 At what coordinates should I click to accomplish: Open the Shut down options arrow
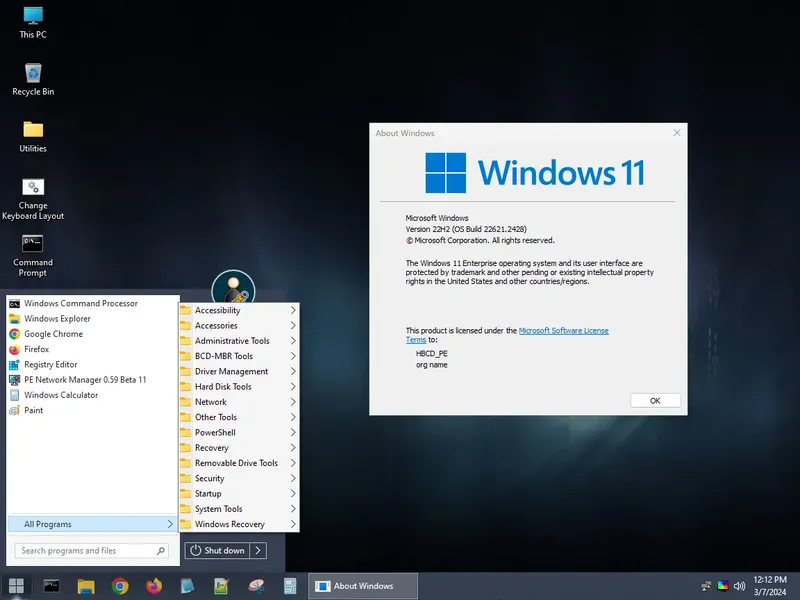coord(258,549)
